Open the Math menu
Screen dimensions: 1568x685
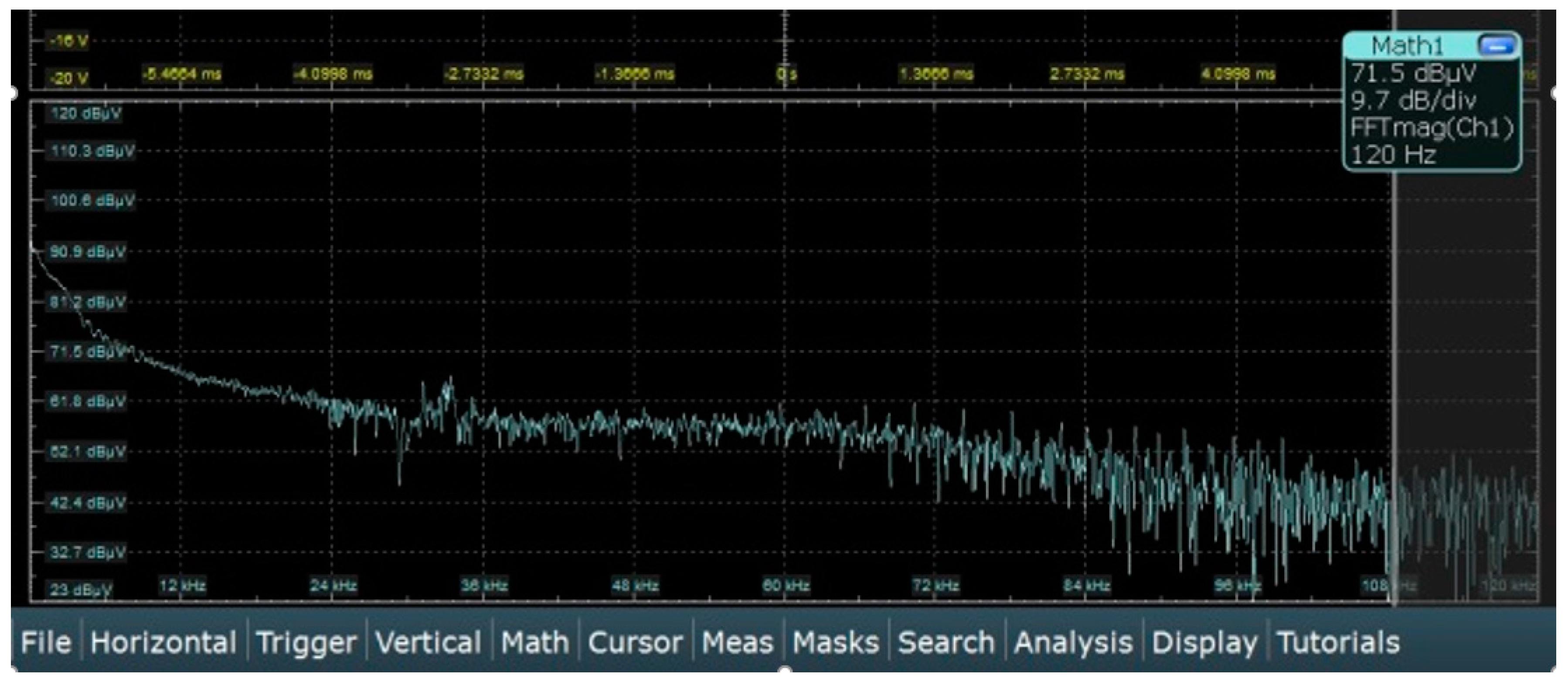click(534, 642)
